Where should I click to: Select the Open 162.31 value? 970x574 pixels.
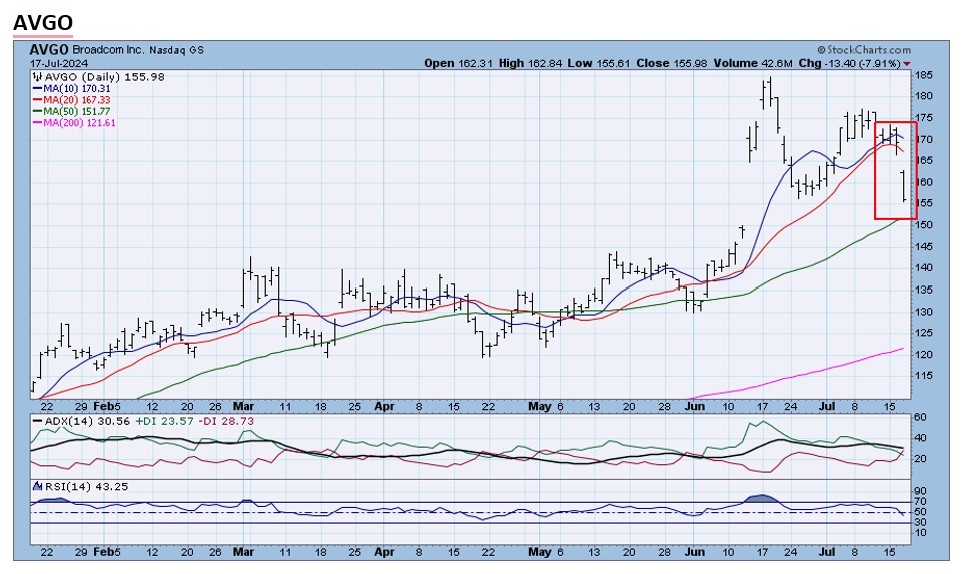pos(457,63)
